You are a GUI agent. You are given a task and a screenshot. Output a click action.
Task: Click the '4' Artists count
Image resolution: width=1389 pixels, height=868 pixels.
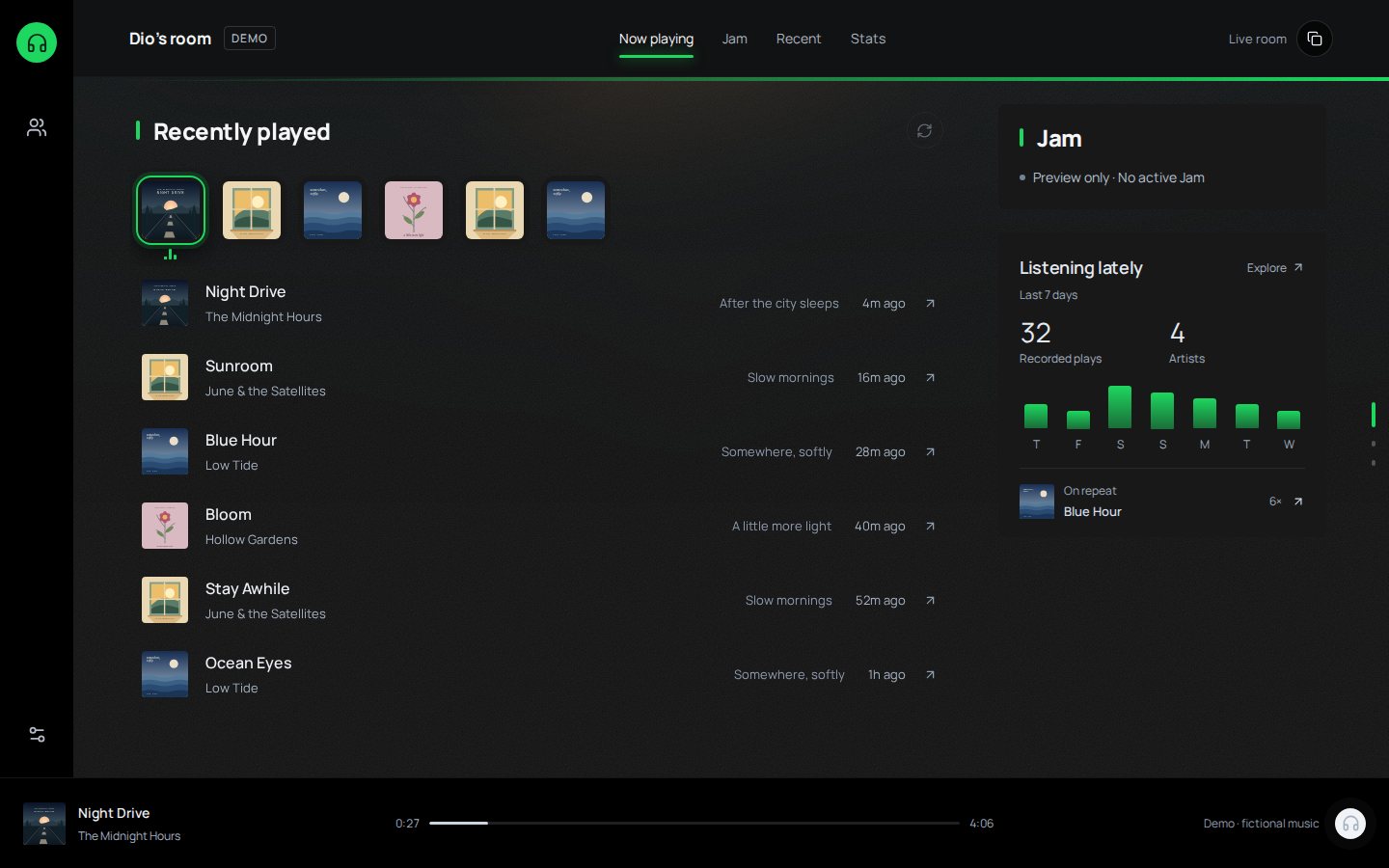click(1177, 333)
